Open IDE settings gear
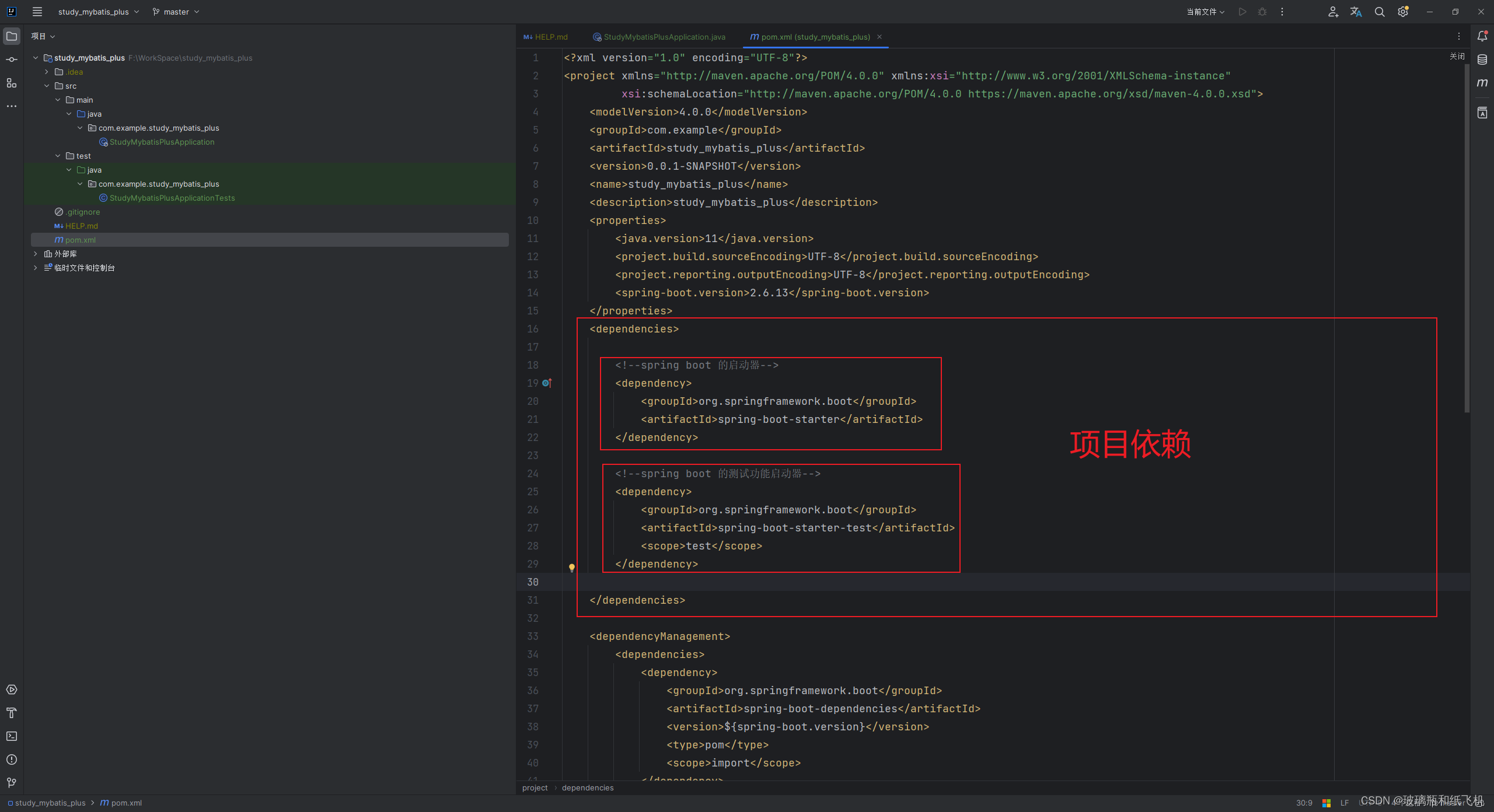This screenshot has height=812, width=1494. [1403, 12]
